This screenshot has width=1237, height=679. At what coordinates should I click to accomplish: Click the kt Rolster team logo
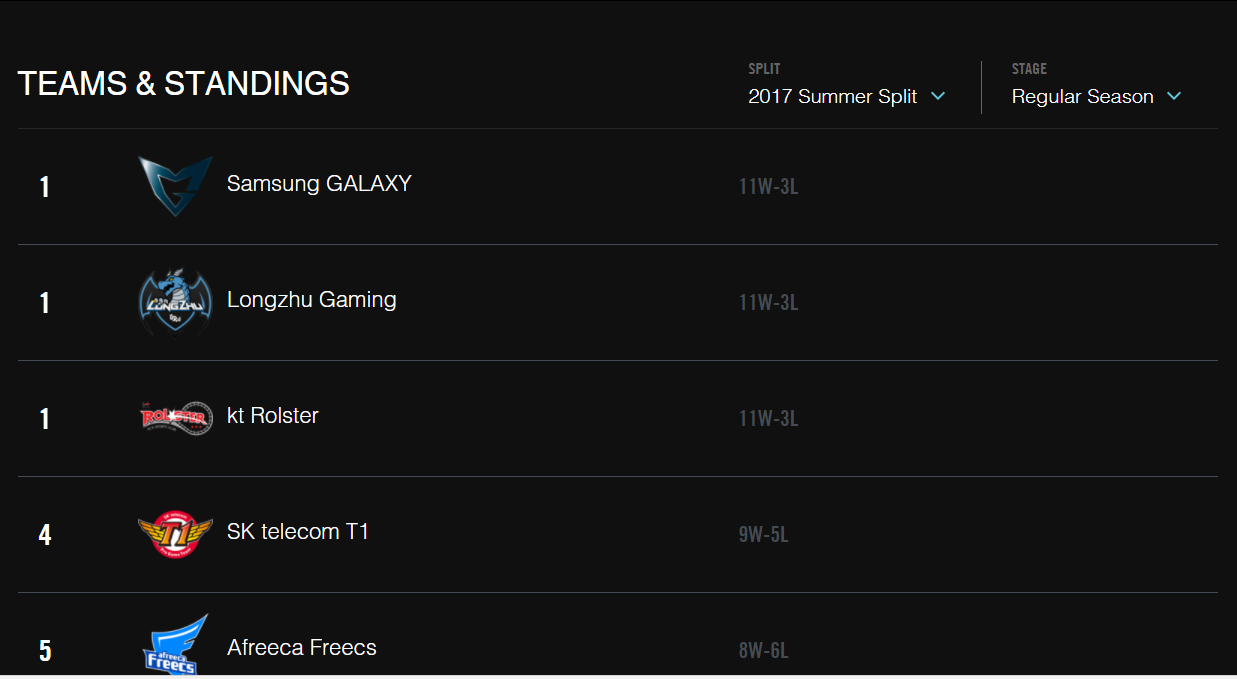point(175,417)
